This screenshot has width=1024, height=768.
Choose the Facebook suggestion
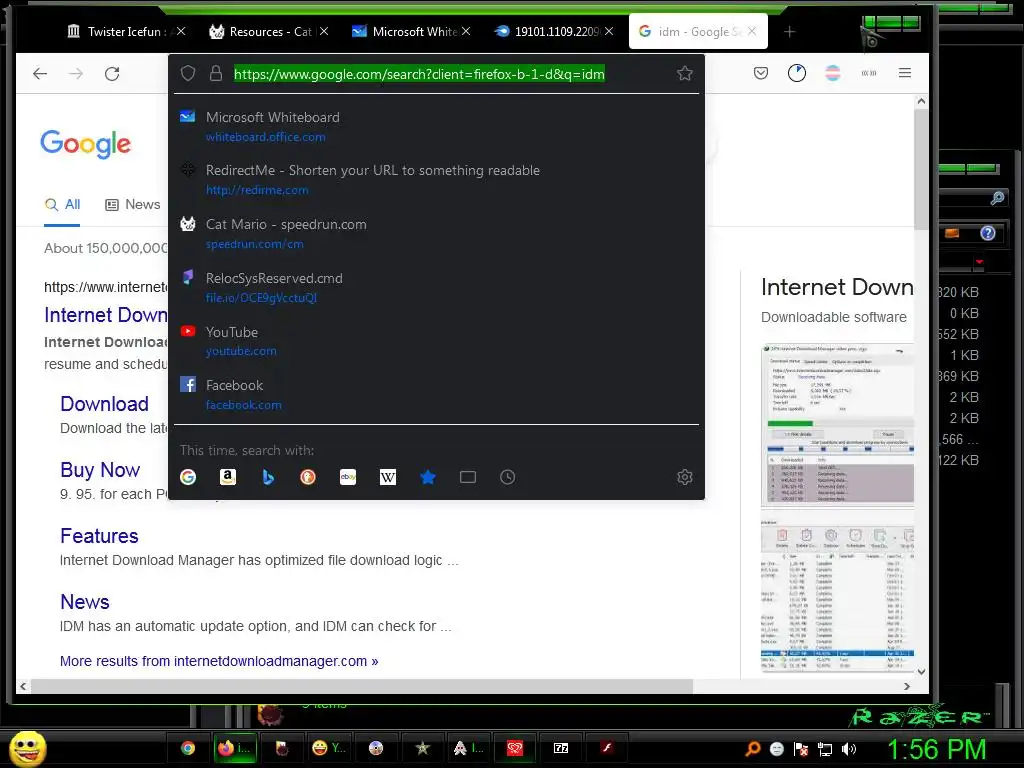436,394
